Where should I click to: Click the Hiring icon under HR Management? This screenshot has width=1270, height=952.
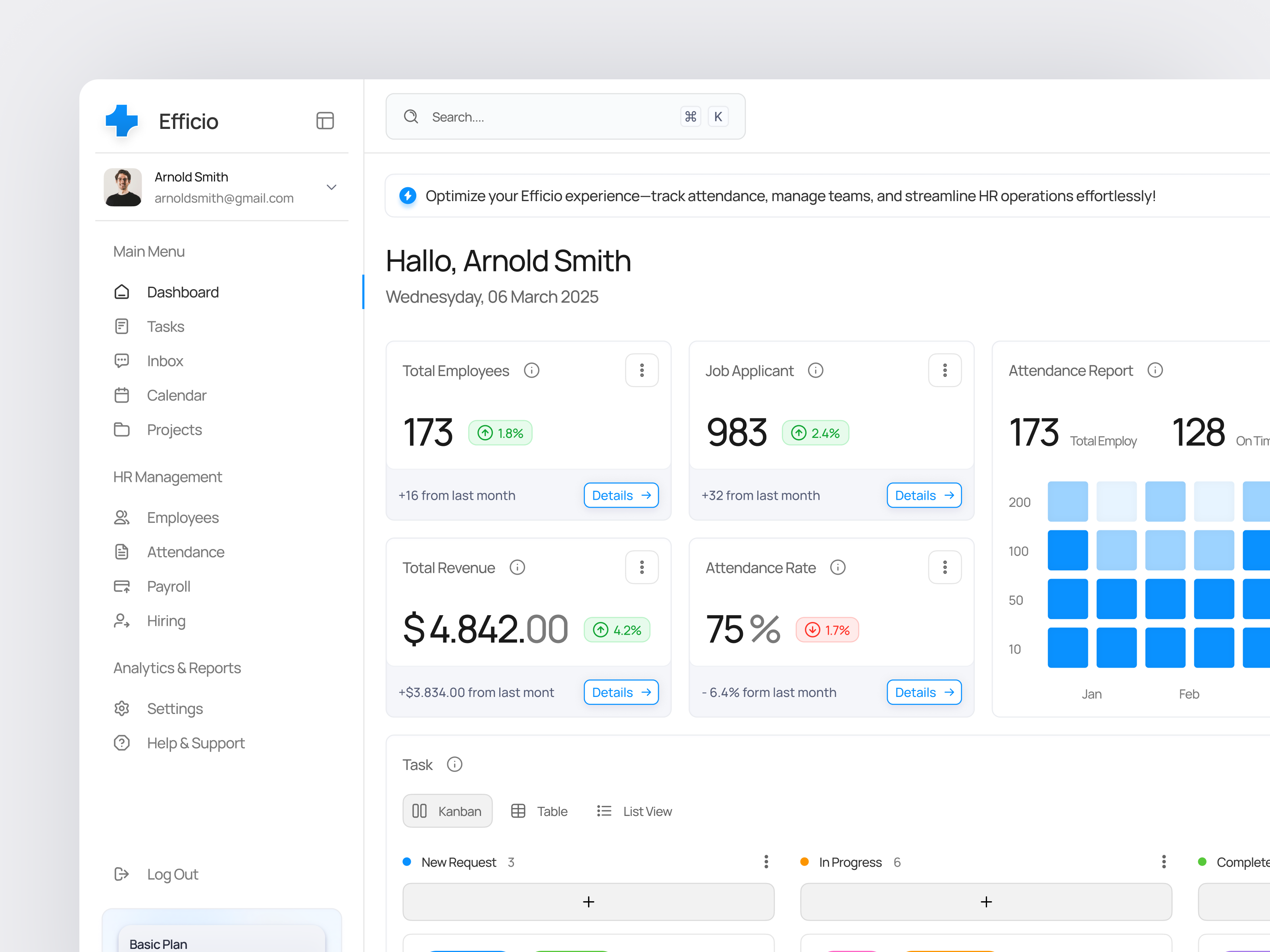pos(122,620)
